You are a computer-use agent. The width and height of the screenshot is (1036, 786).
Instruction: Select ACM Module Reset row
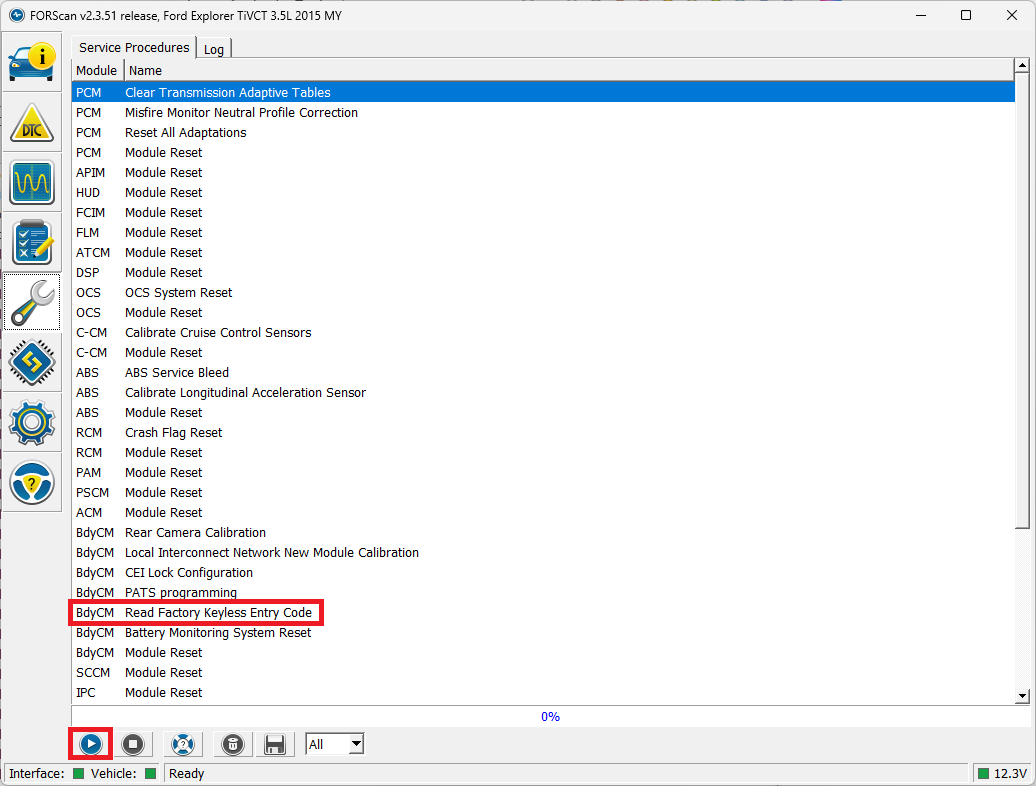click(x=543, y=513)
